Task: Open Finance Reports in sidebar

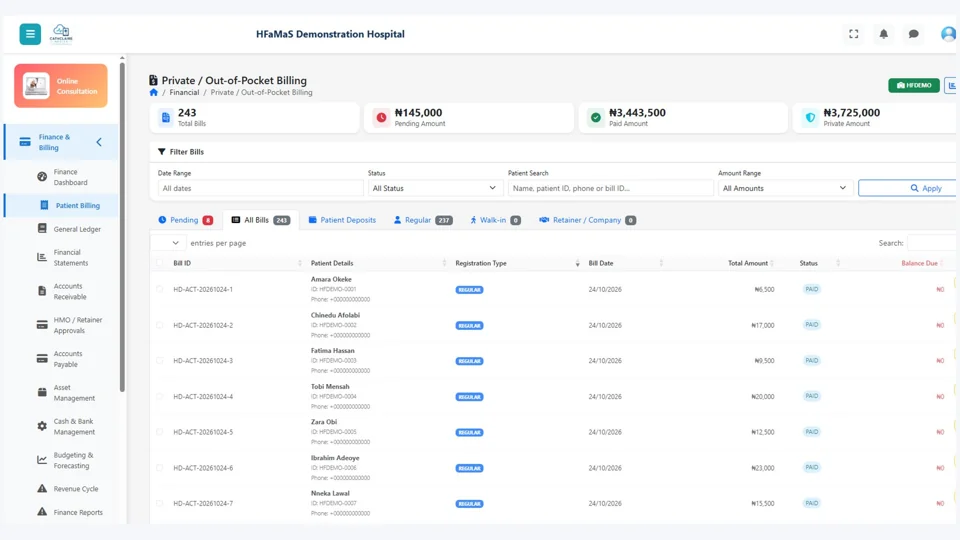Action: coord(70,512)
